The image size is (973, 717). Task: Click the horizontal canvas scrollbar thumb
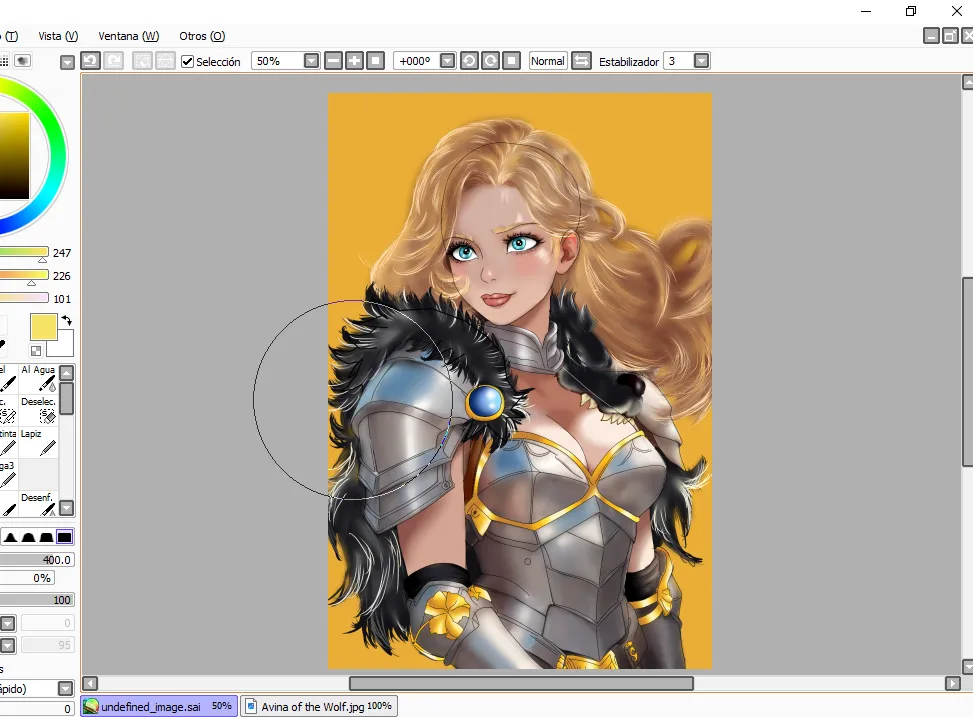[x=521, y=683]
